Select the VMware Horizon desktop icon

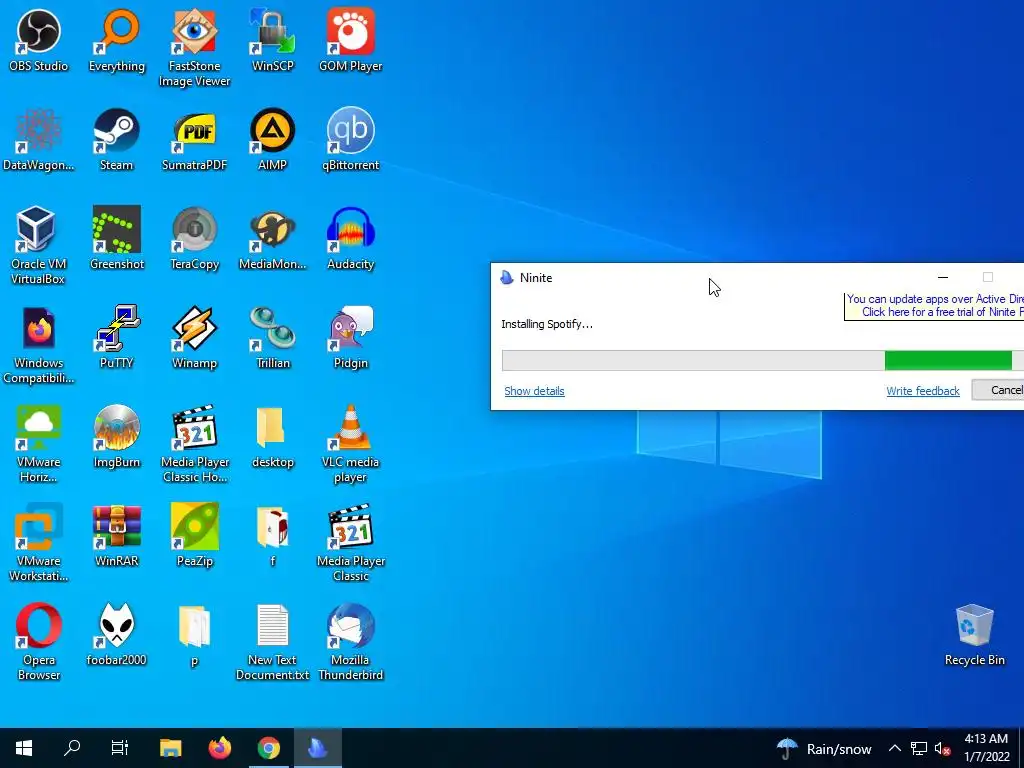pyautogui.click(x=39, y=444)
